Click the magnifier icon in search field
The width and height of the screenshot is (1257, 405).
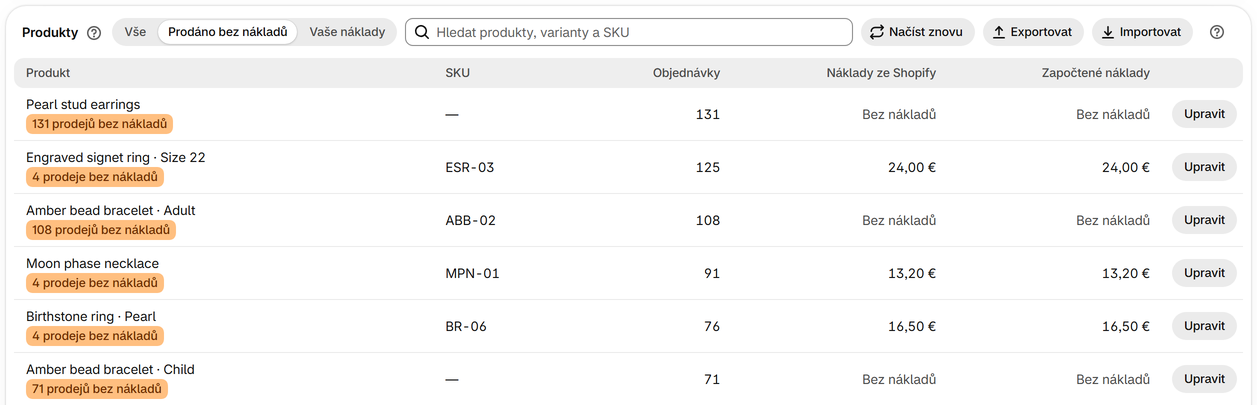[423, 32]
